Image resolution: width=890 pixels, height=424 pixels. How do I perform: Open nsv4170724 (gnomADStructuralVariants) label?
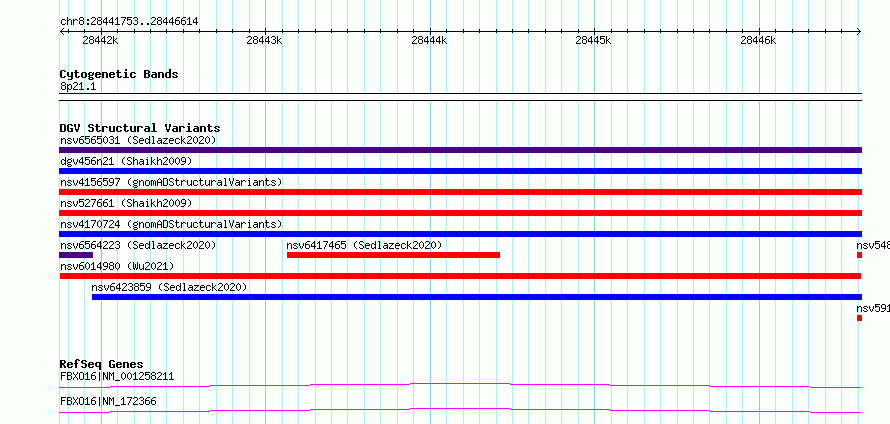pos(171,224)
